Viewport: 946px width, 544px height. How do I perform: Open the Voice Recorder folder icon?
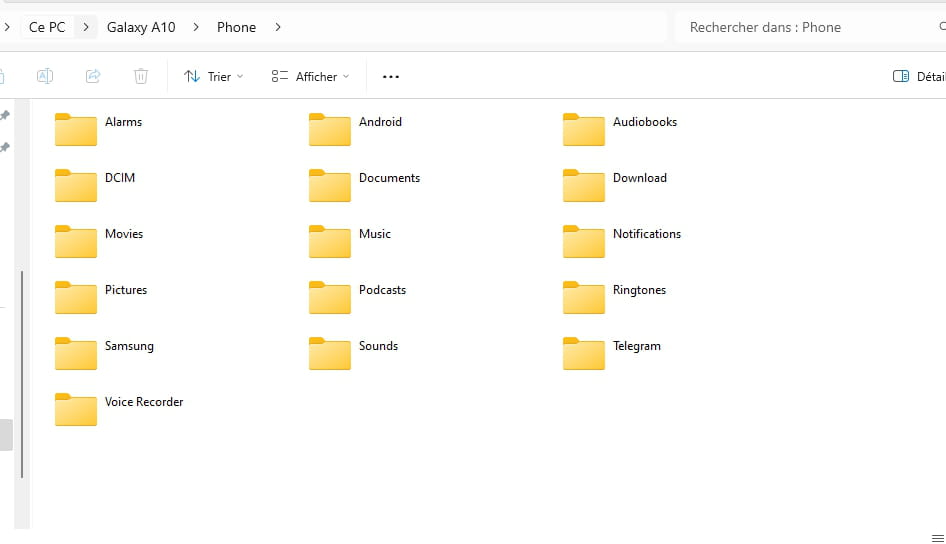pos(76,410)
